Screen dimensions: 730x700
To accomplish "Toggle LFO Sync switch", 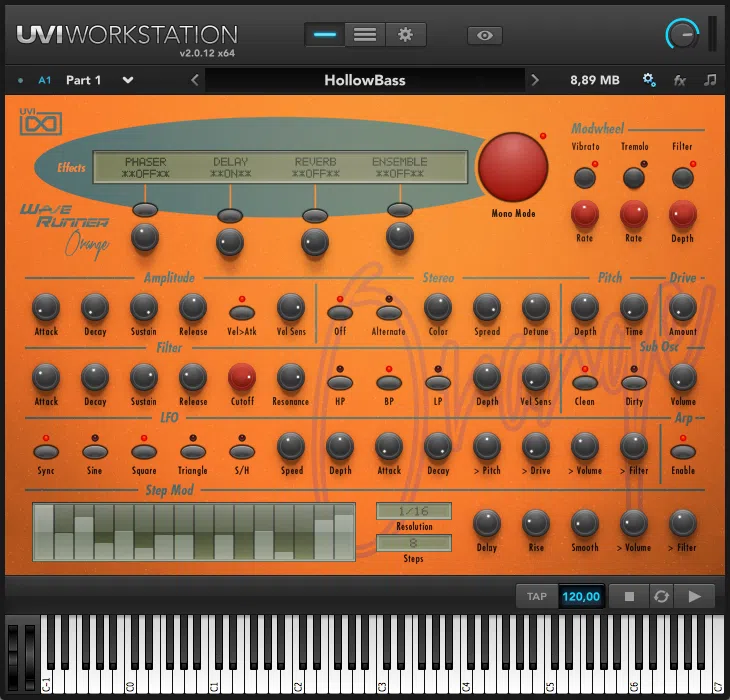I will (45, 450).
